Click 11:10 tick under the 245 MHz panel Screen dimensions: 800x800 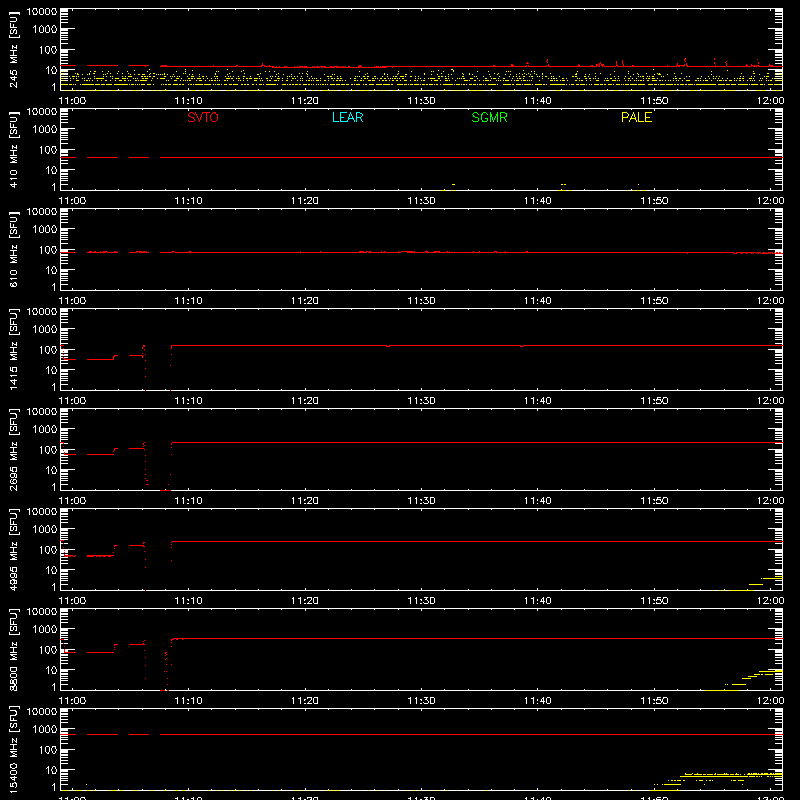(x=188, y=101)
